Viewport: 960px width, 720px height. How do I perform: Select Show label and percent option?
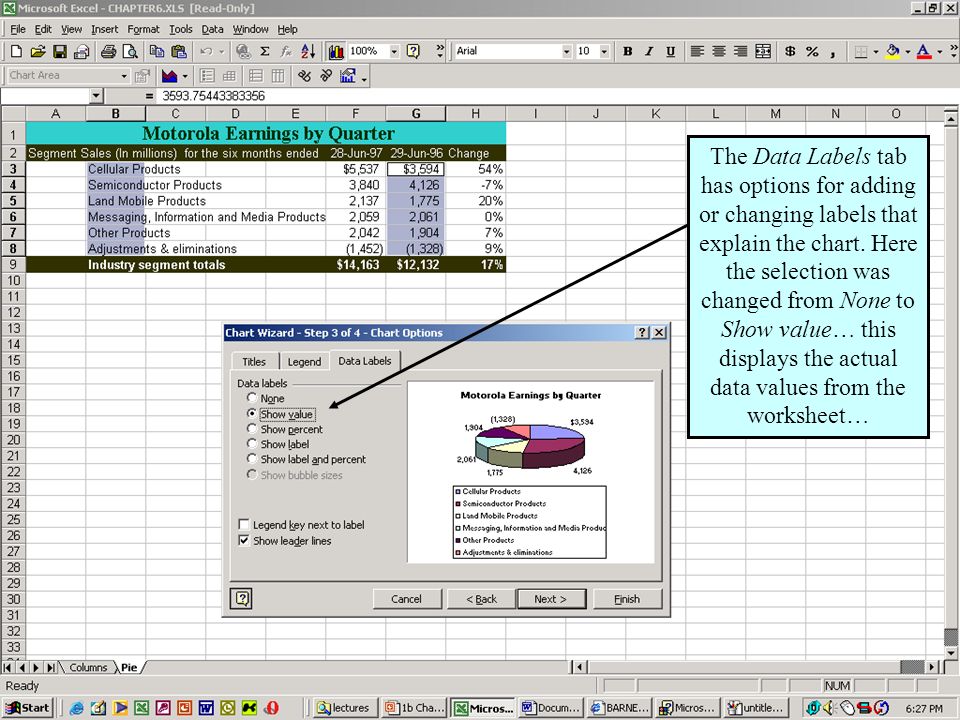pos(252,459)
